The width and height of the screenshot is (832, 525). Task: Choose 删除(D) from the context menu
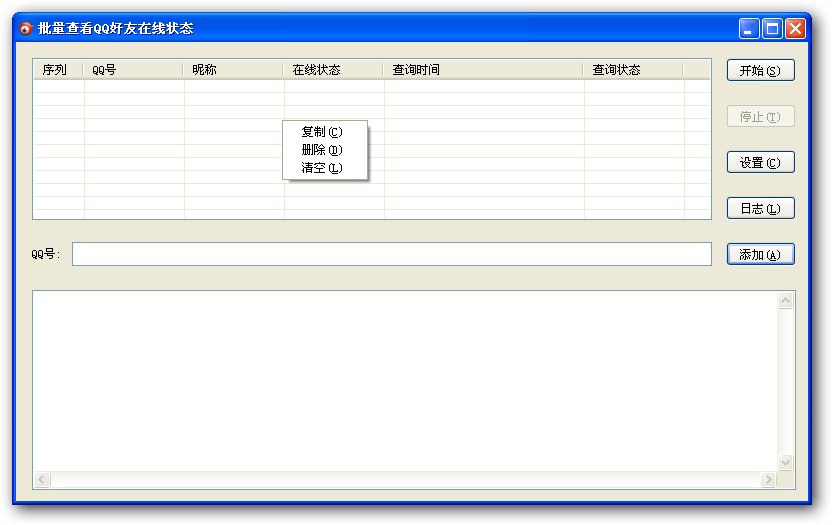coord(324,150)
